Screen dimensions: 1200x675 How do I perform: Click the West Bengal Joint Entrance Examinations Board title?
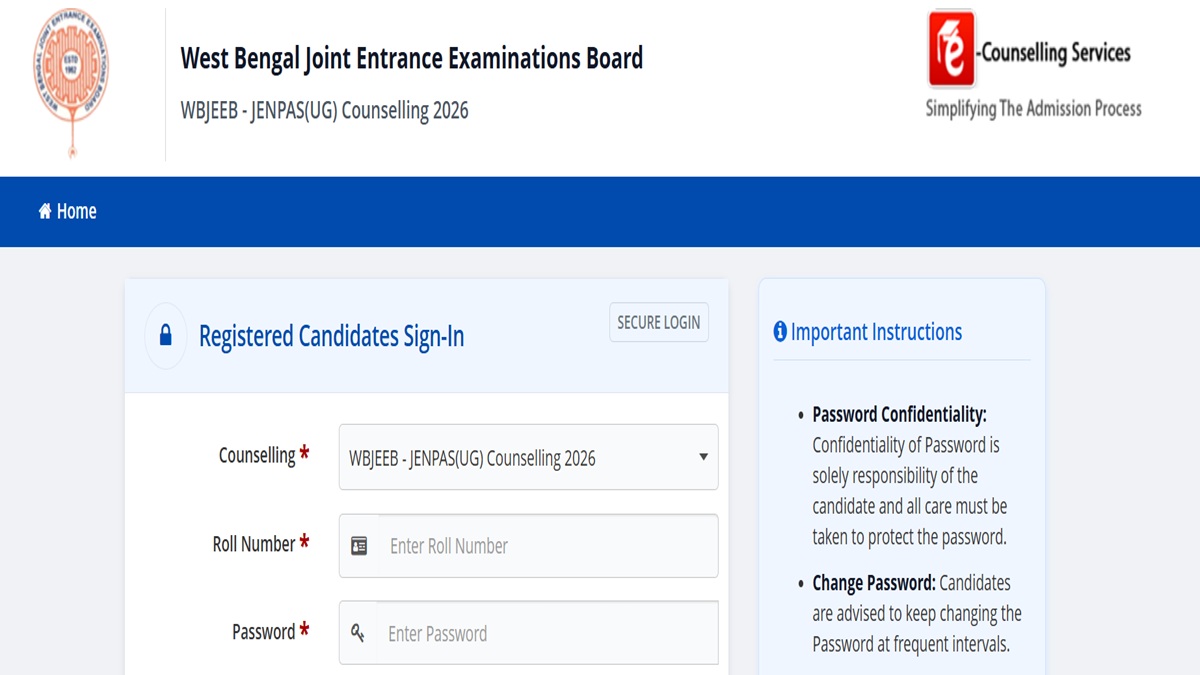(412, 58)
